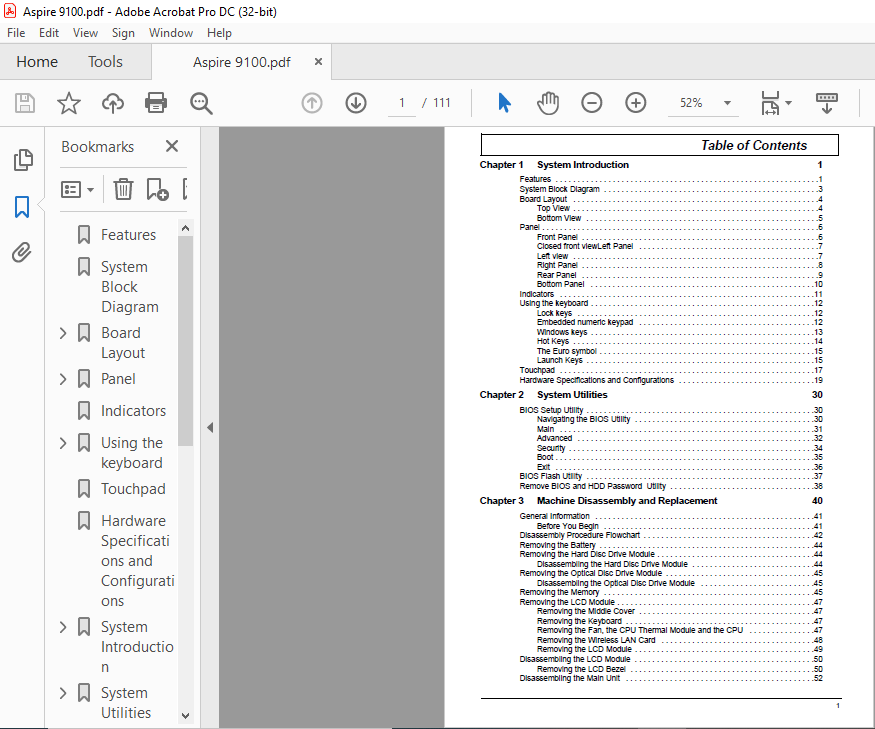This screenshot has height=729, width=875.
Task: Open the Find text magnifier icon
Action: pos(201,103)
